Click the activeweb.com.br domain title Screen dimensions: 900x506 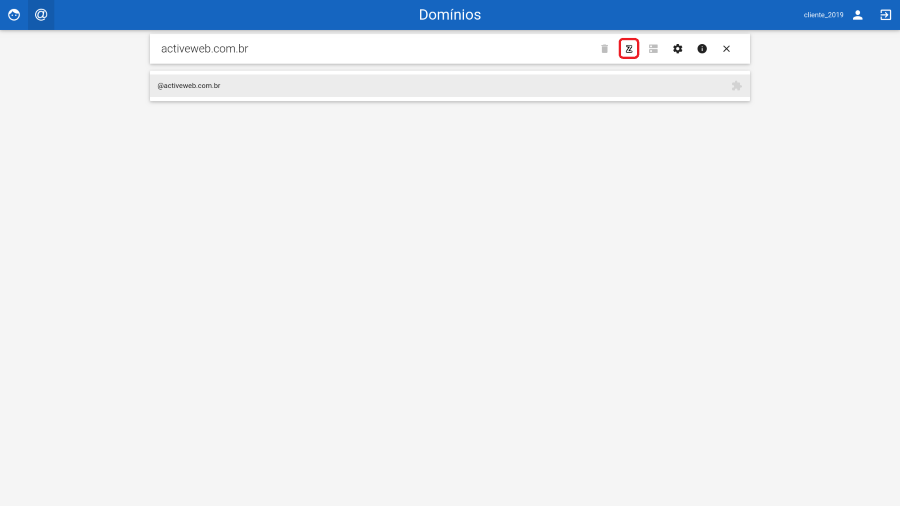point(204,49)
